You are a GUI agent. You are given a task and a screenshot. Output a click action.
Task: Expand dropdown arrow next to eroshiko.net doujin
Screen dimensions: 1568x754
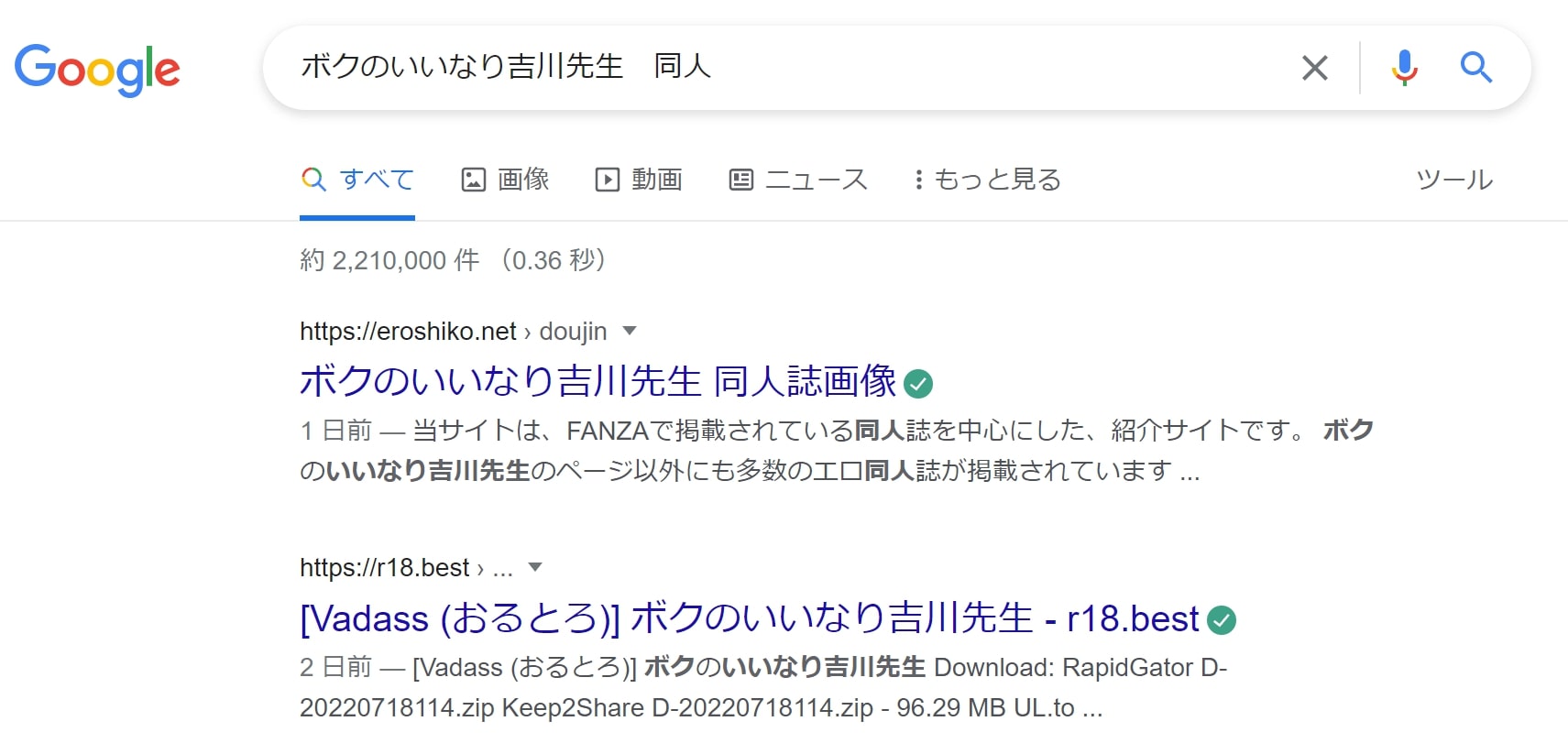630,331
